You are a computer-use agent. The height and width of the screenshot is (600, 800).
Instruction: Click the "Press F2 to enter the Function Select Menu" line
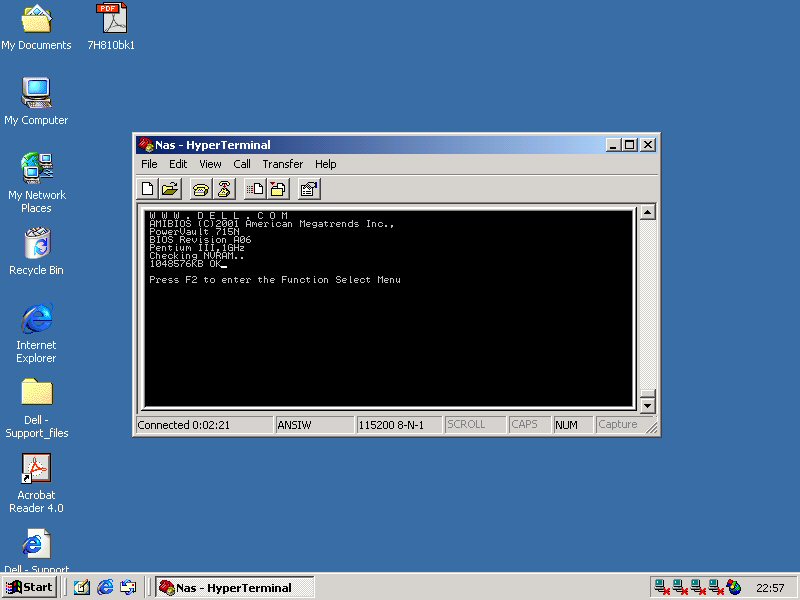pyautogui.click(x=275, y=280)
